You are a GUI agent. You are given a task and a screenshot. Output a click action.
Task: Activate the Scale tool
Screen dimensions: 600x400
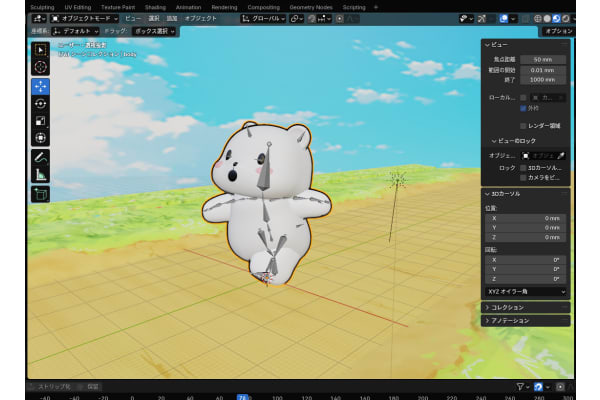[41, 120]
